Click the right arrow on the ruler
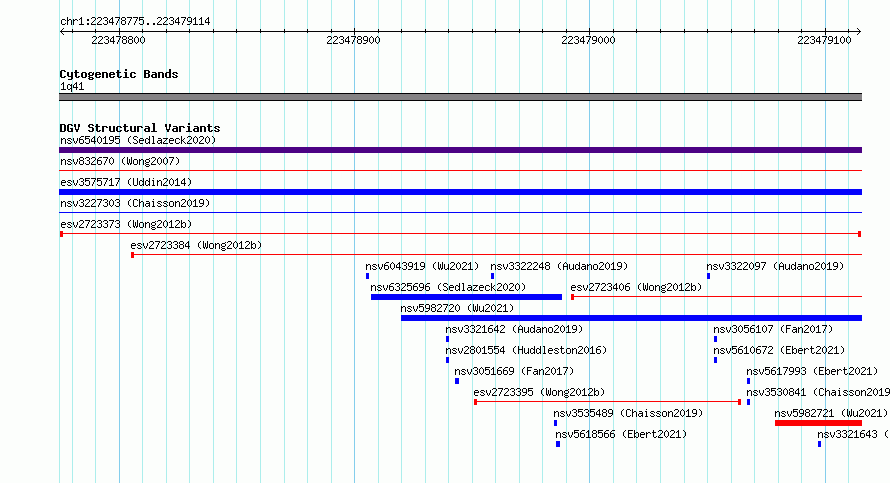Viewport: 890px width, 483px height. click(x=858, y=32)
